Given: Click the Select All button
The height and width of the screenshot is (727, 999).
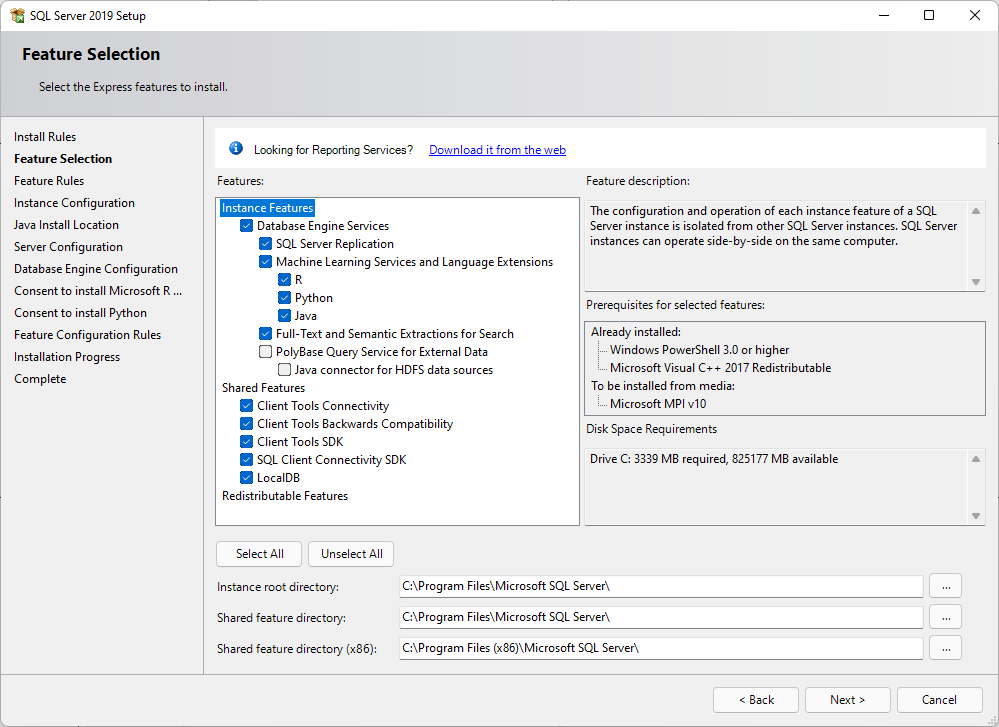Looking at the screenshot, I should [259, 554].
